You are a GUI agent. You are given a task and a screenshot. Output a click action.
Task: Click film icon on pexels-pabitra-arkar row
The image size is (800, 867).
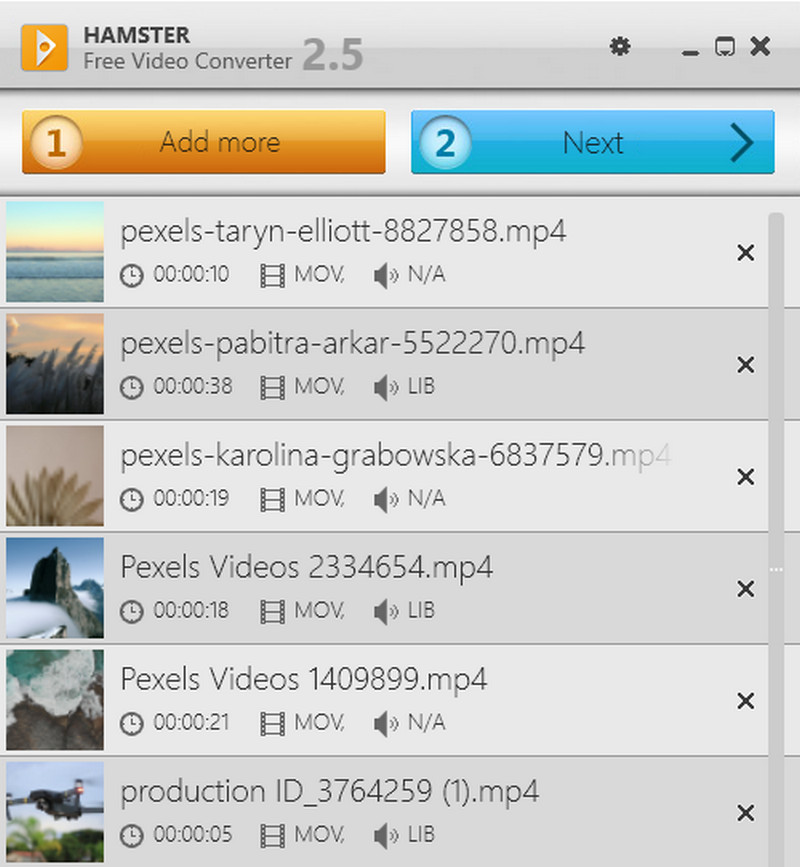[271, 387]
